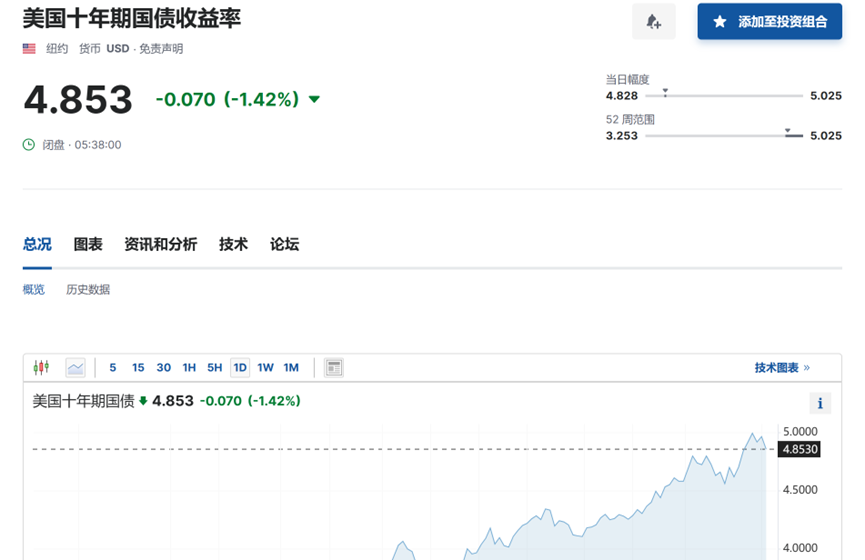Select the 1W chart interval
The width and height of the screenshot is (865, 560).
pos(265,368)
